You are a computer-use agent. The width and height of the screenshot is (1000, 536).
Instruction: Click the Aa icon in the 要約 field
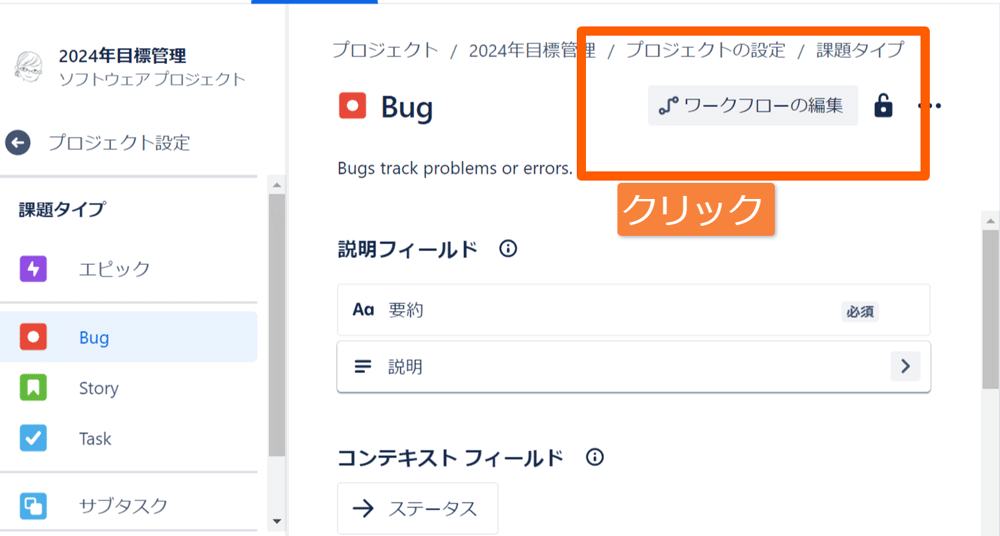pyautogui.click(x=363, y=310)
